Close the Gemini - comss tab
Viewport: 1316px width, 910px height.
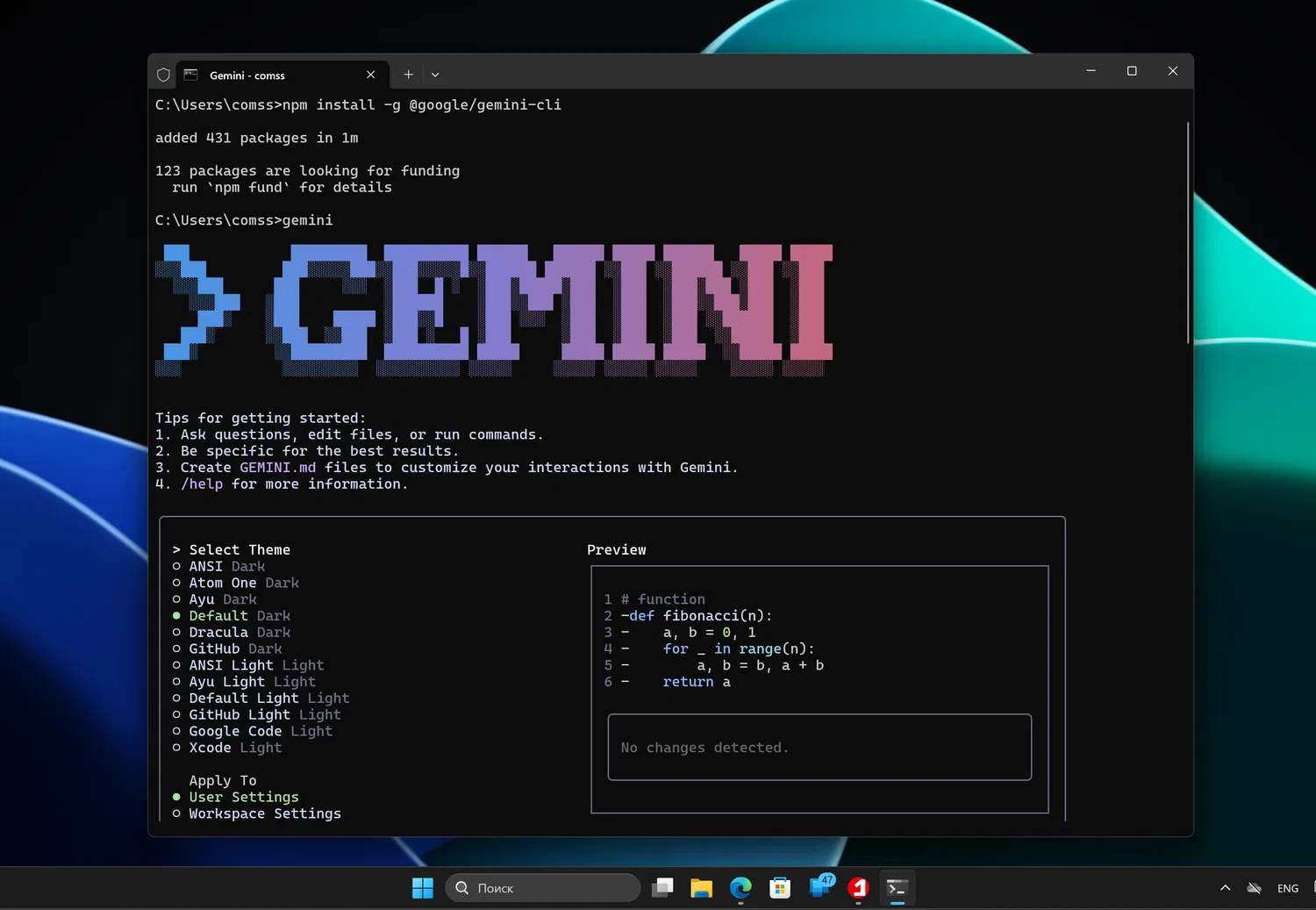pos(370,75)
